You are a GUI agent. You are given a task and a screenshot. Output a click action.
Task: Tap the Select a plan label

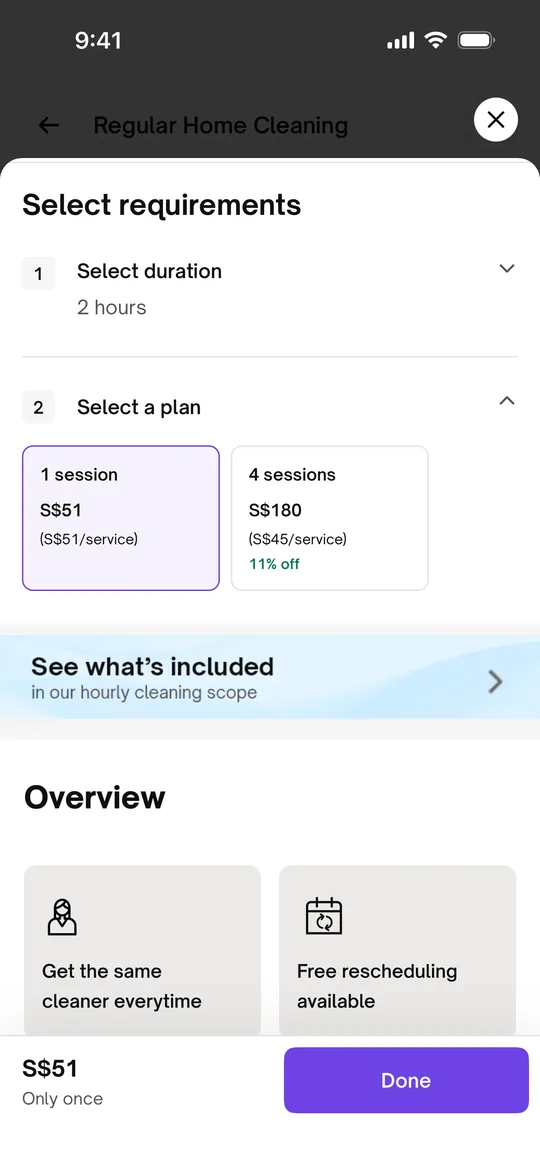click(139, 408)
